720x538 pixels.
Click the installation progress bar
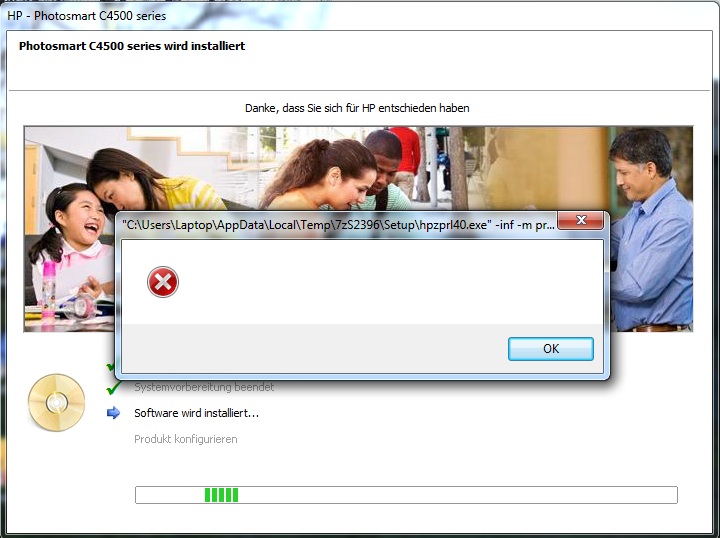coord(406,495)
